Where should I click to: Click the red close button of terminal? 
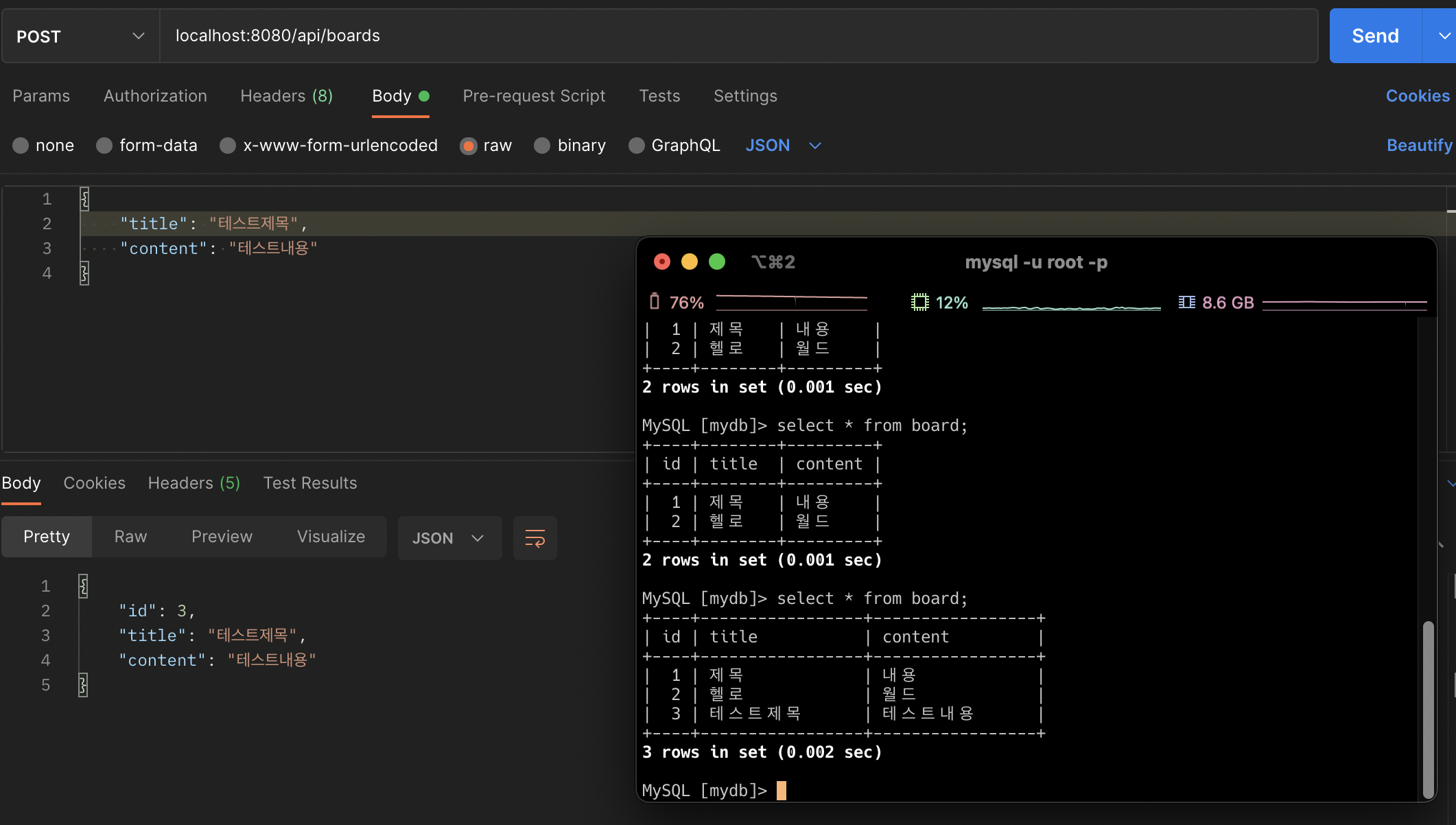[662, 262]
